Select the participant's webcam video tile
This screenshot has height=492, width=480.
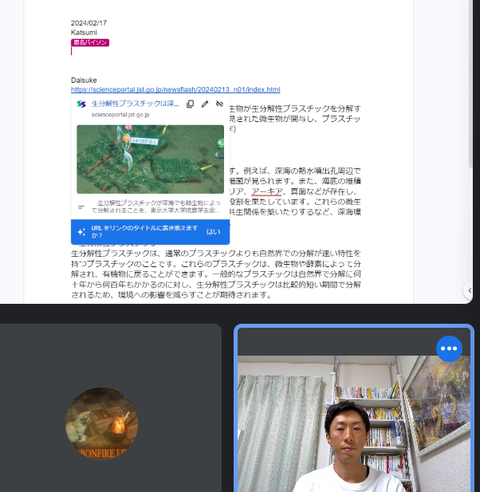(x=354, y=409)
